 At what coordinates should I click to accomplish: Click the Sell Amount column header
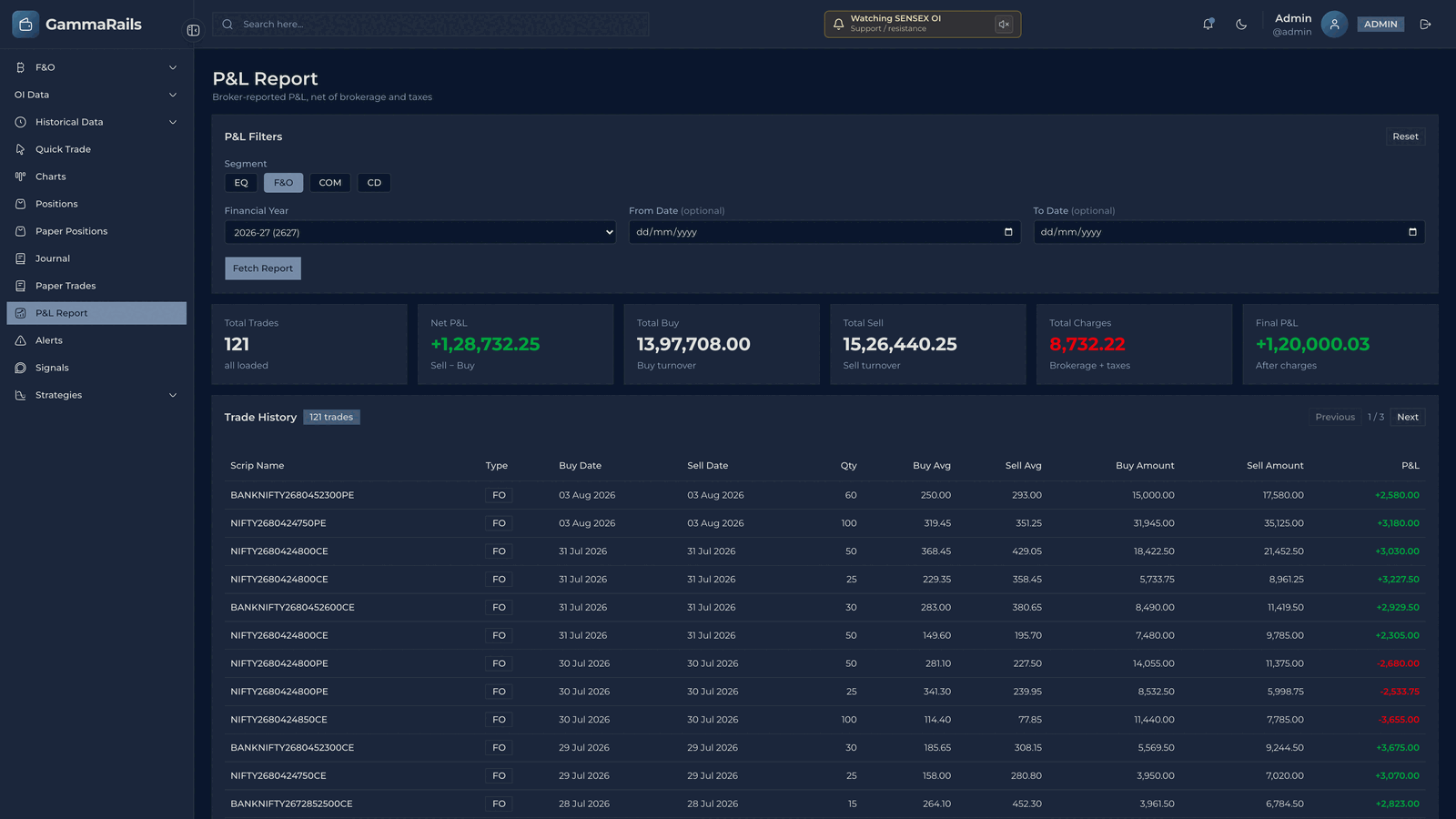(1275, 466)
